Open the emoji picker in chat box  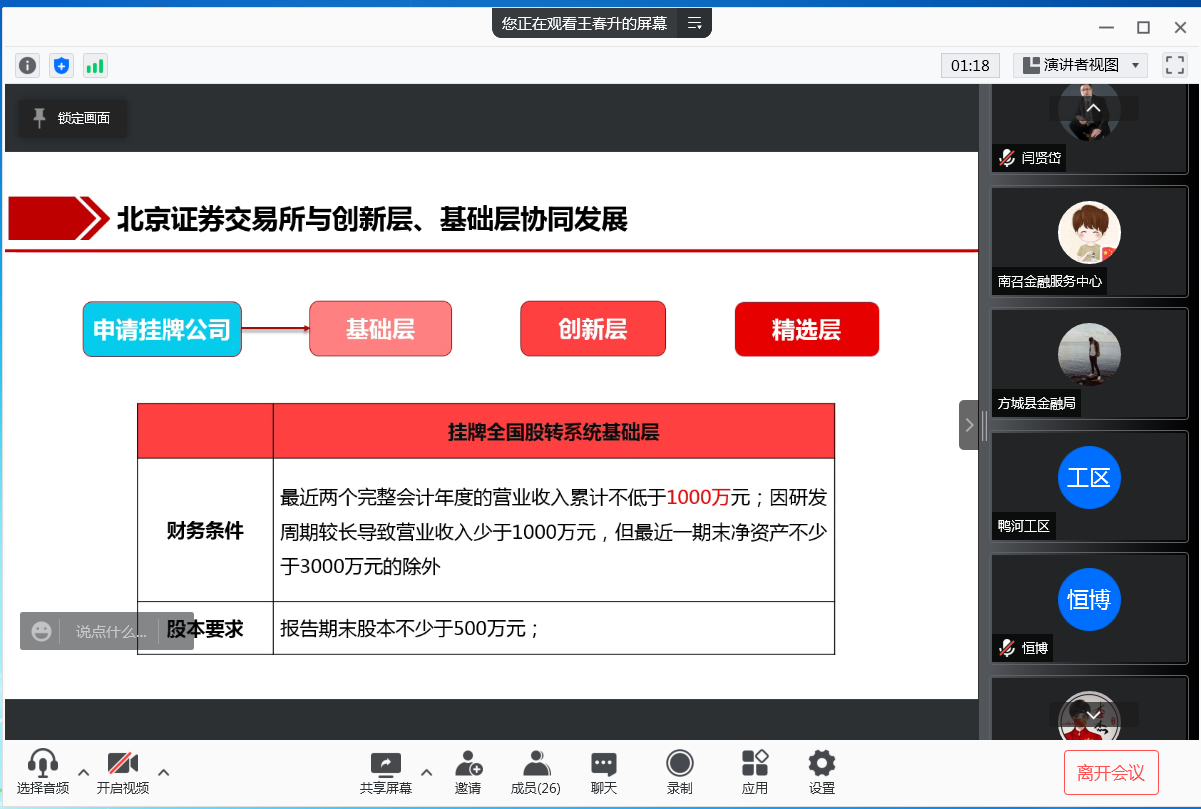pos(41,631)
